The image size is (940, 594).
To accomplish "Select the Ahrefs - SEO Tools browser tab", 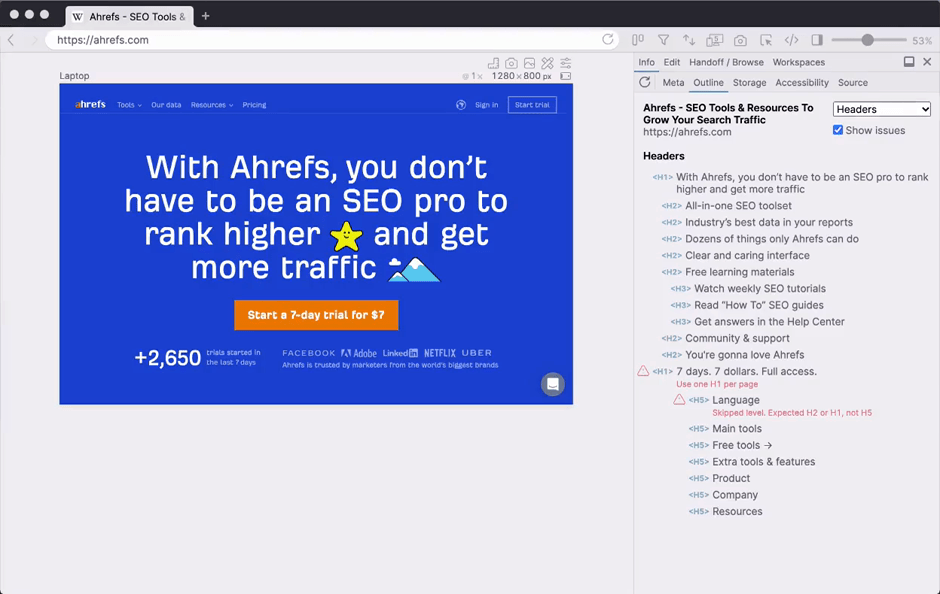I will coord(129,17).
